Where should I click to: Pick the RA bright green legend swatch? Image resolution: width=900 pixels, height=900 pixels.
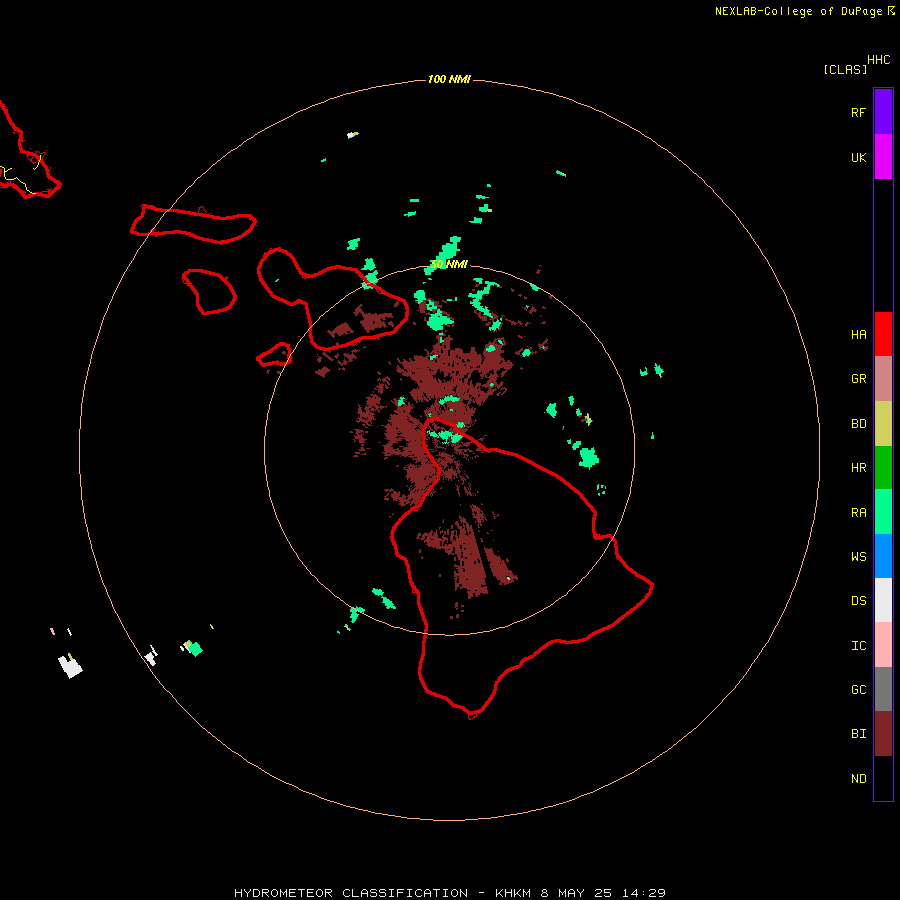click(883, 512)
